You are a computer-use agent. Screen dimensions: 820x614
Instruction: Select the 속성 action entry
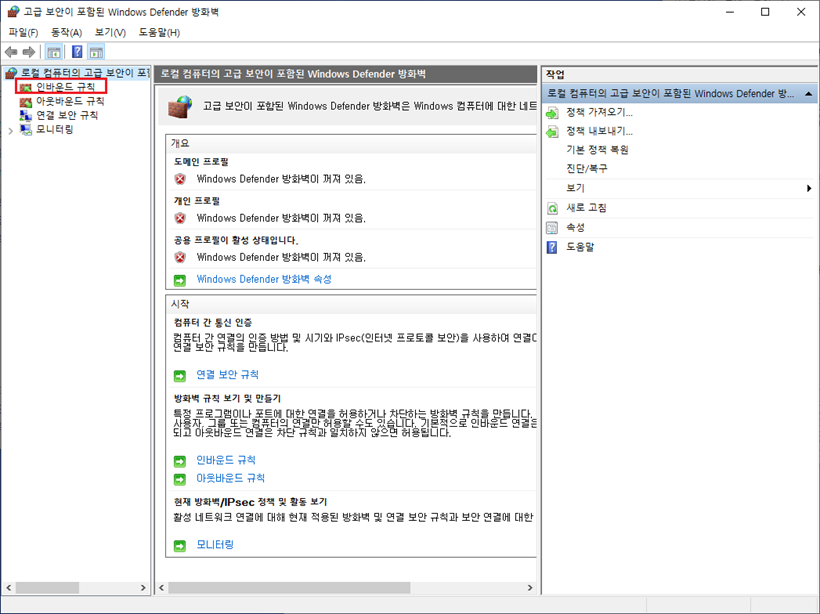click(x=575, y=228)
